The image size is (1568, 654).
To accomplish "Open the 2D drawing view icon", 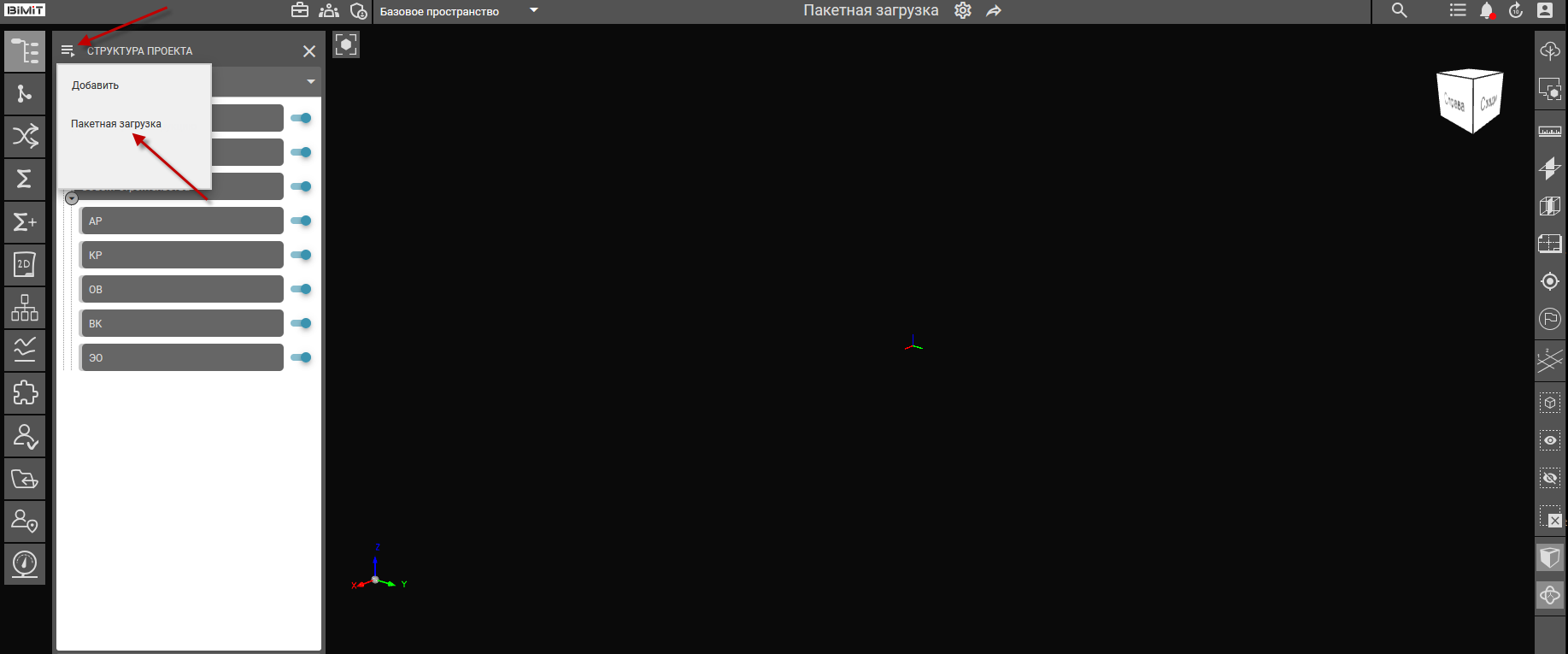I will pos(25,264).
